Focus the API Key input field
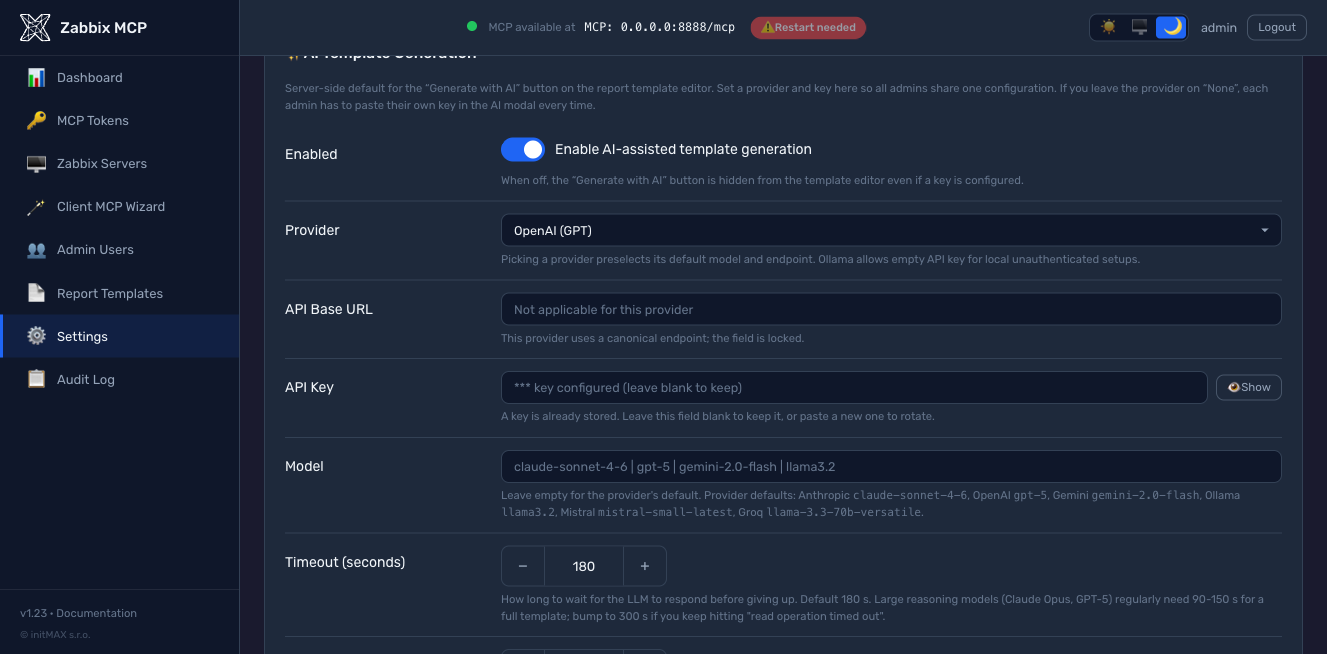This screenshot has height=654, width=1327. [x=854, y=387]
